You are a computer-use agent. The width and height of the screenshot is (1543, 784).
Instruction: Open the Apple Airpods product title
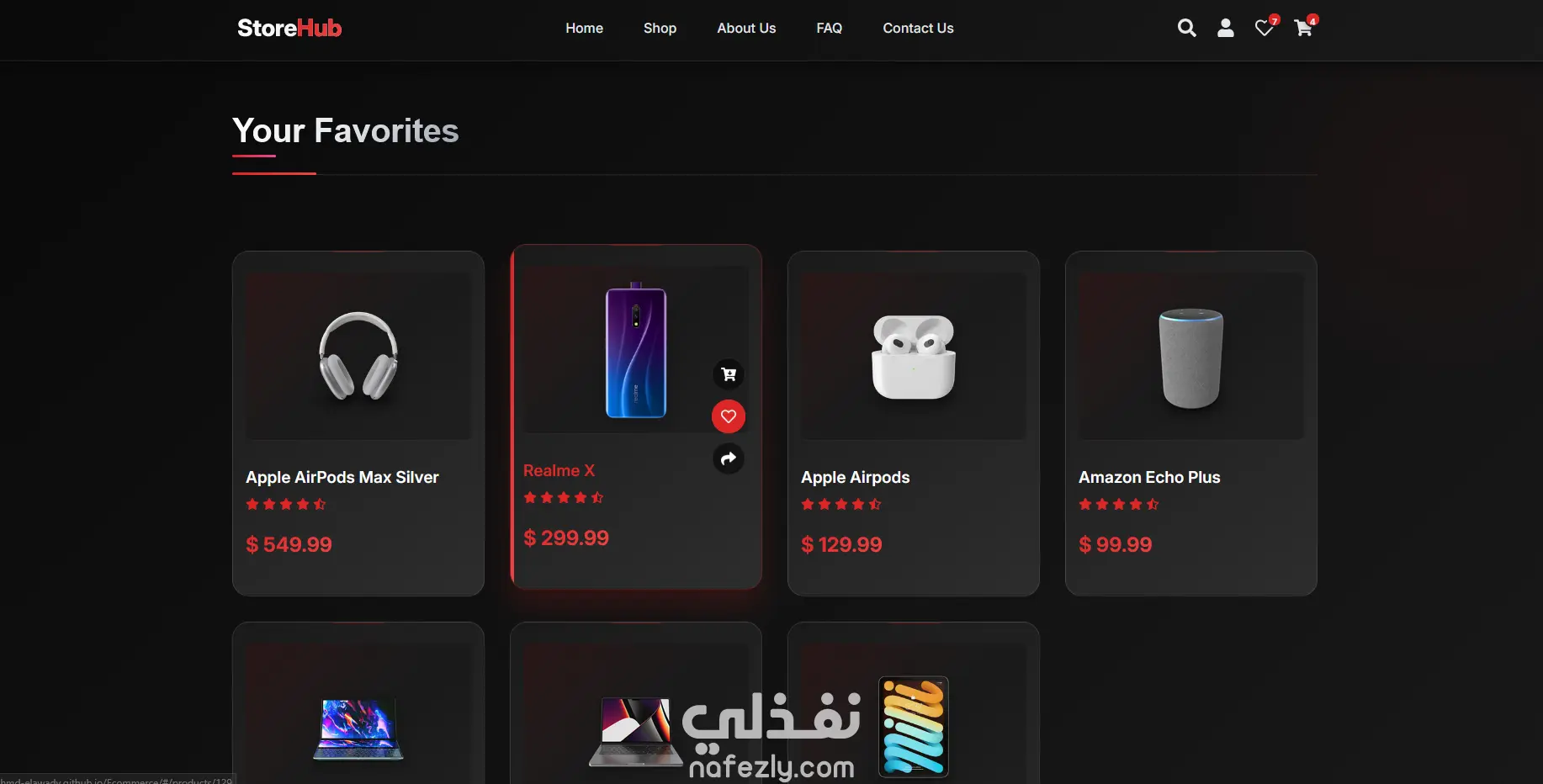click(x=856, y=477)
